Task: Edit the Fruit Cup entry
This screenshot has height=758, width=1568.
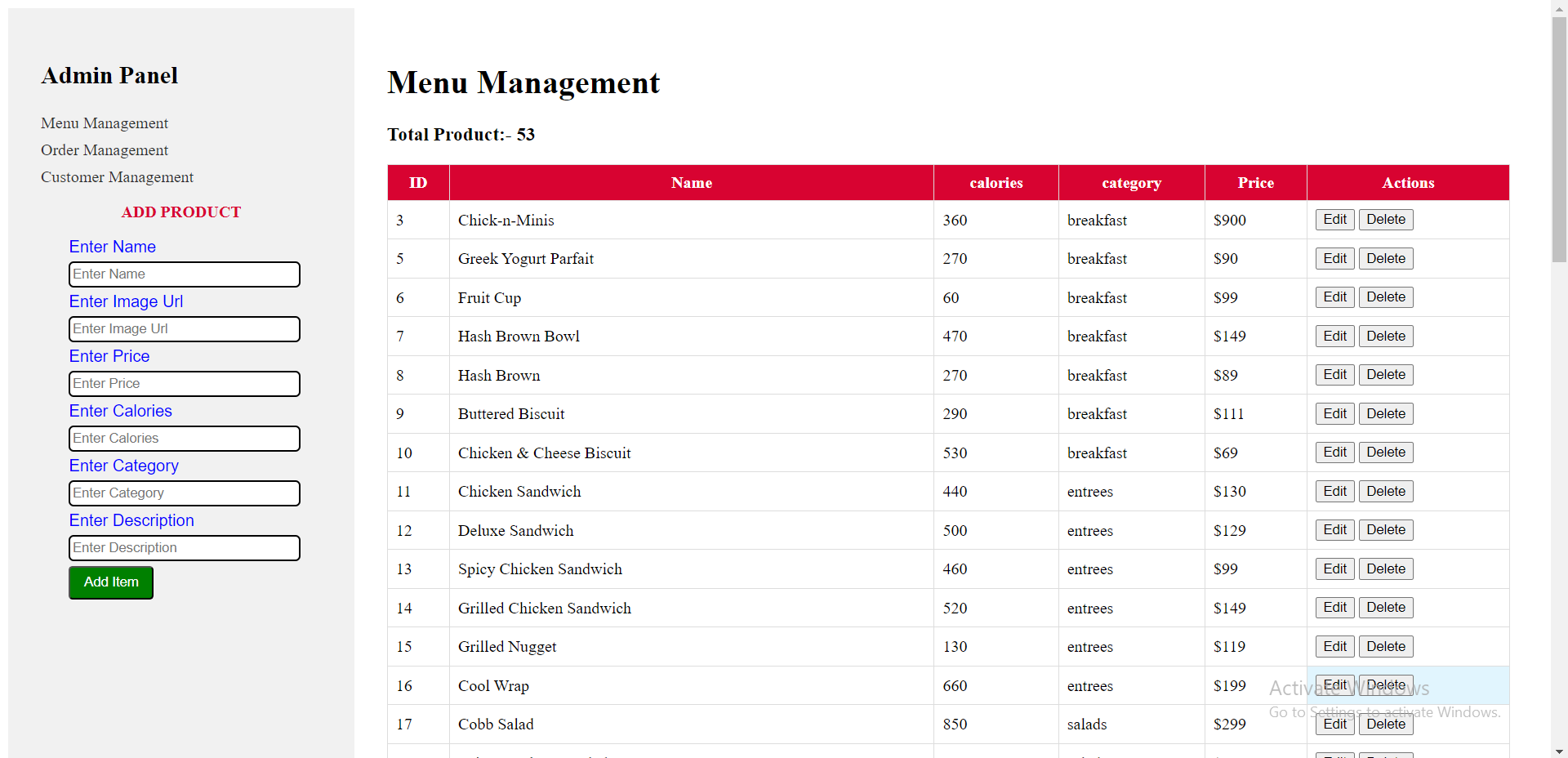Action: tap(1334, 297)
